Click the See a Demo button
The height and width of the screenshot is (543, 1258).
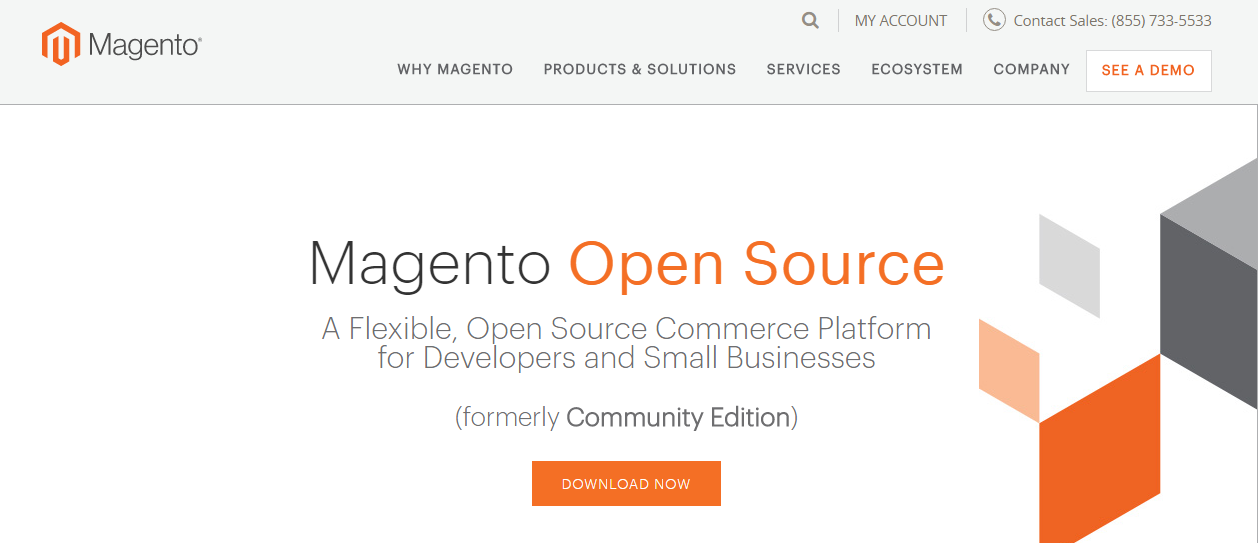[x=1148, y=71]
